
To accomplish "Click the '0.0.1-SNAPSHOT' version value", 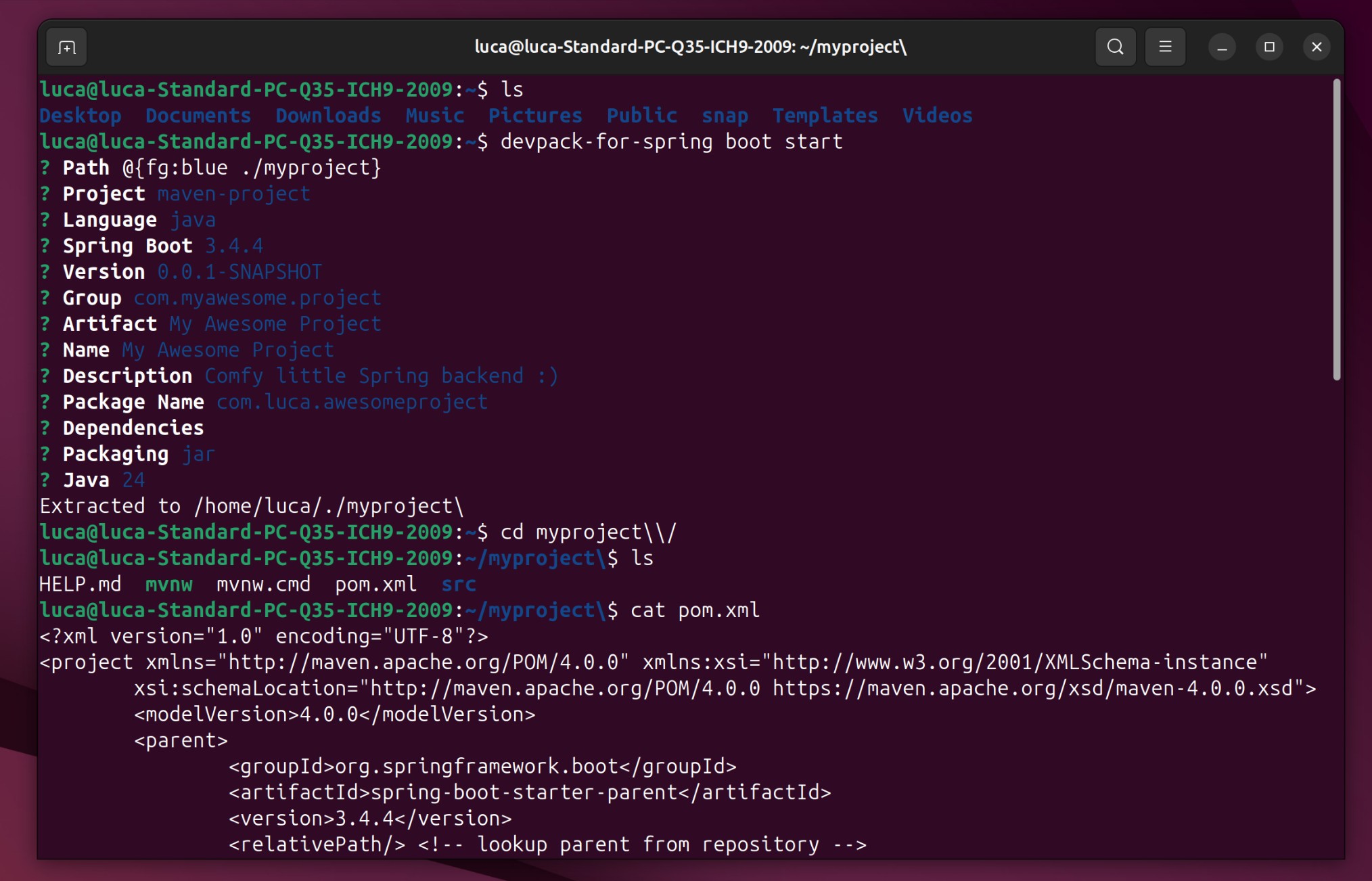I will [239, 272].
